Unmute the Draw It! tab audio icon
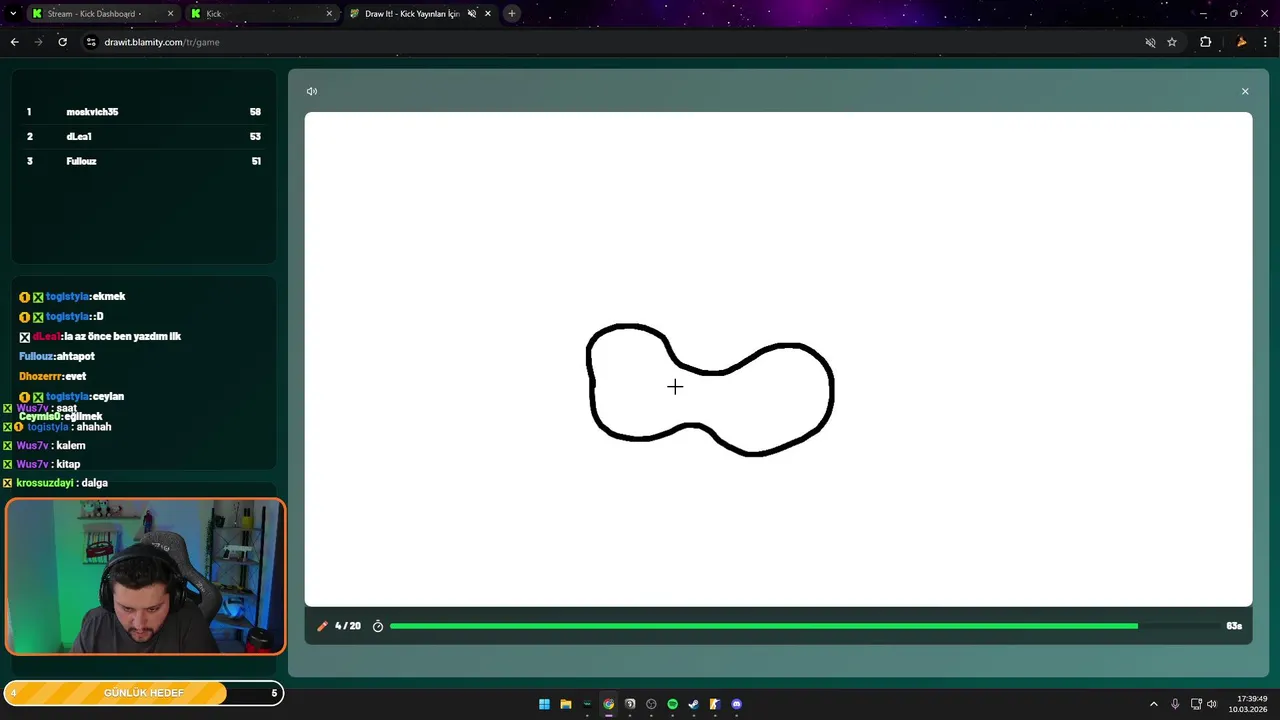Image resolution: width=1280 pixels, height=720 pixels. pyautogui.click(x=472, y=14)
